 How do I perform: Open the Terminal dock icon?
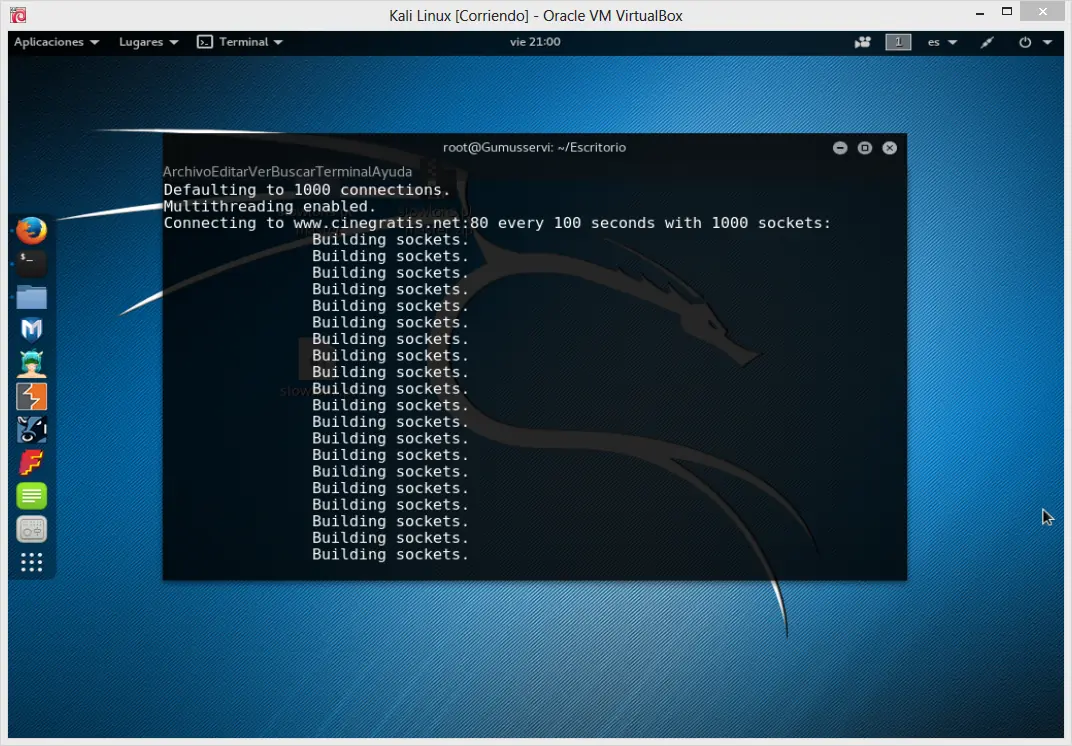tap(31, 263)
